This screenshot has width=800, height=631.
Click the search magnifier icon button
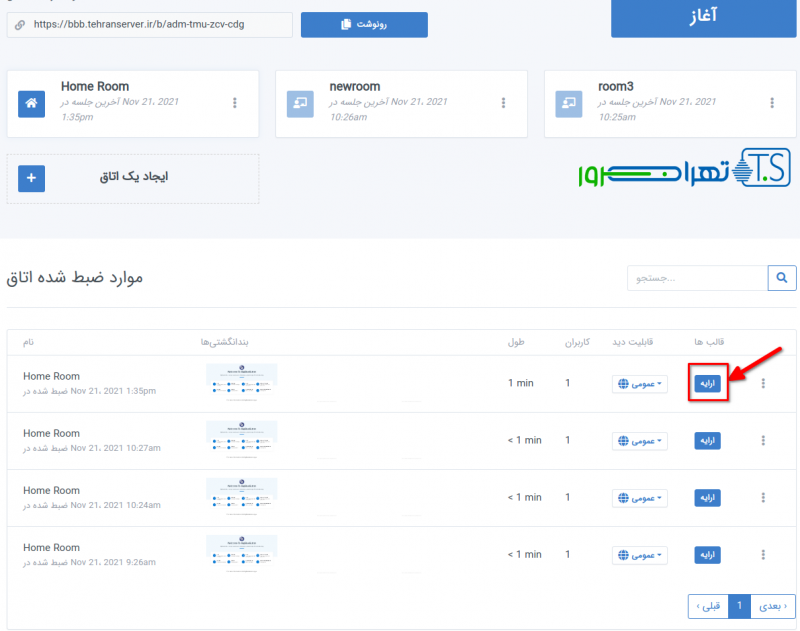781,278
